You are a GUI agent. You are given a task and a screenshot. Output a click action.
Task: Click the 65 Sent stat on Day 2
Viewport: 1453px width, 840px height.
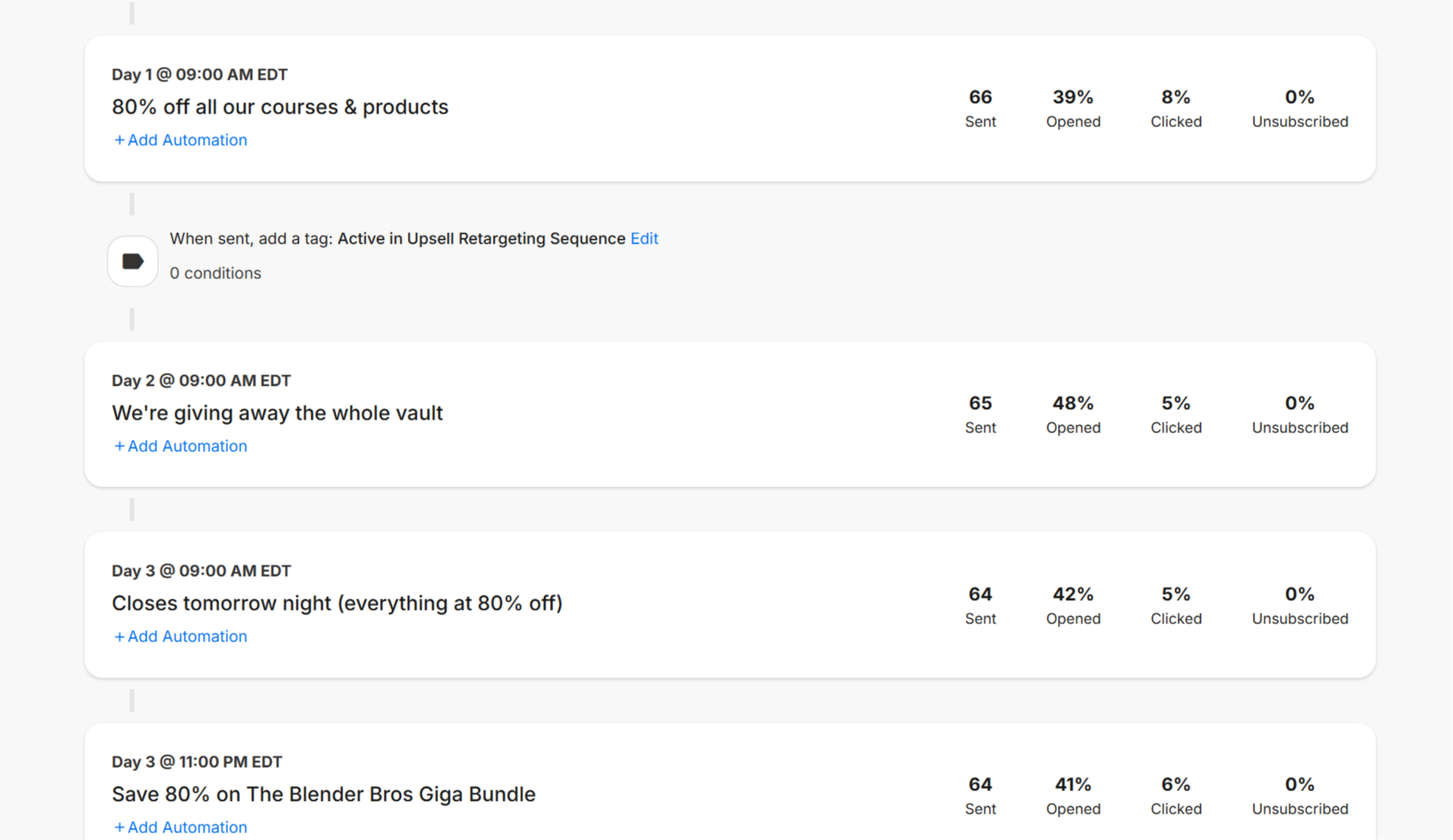(980, 414)
